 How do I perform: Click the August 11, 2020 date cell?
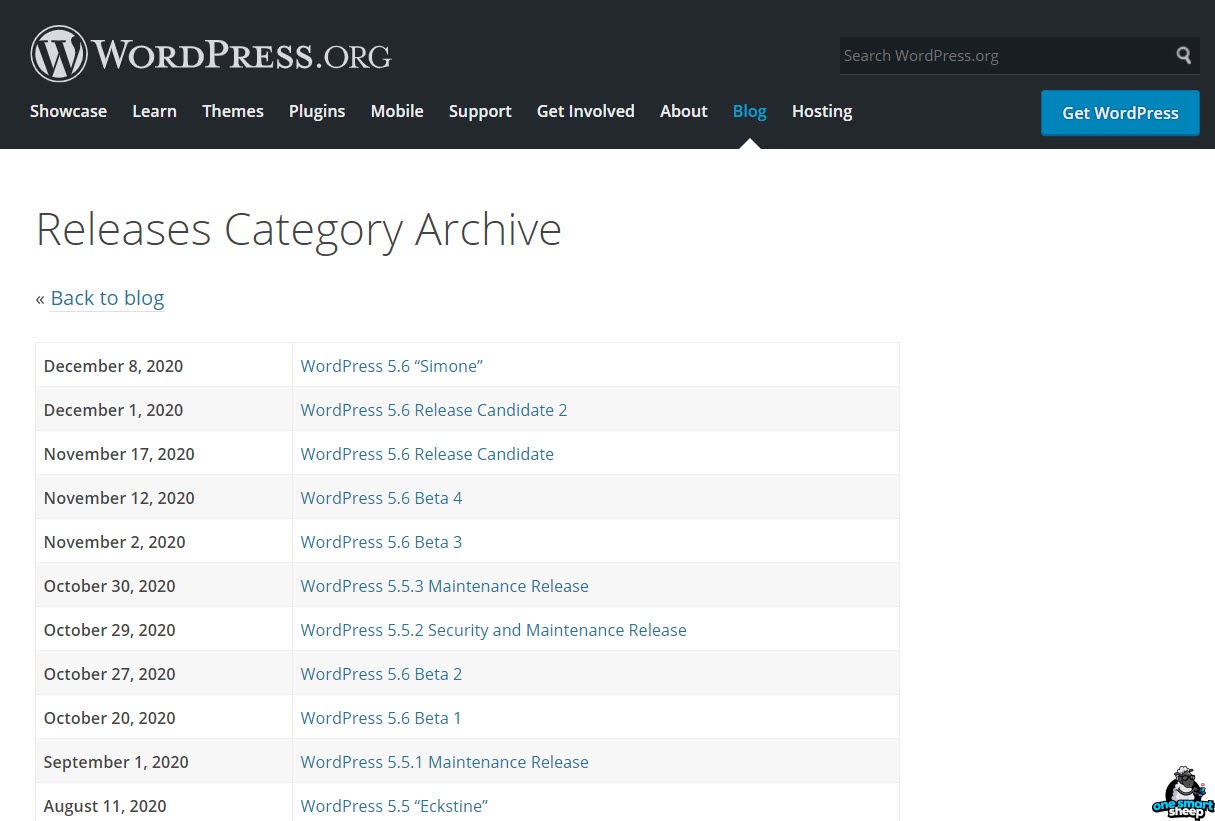click(164, 803)
